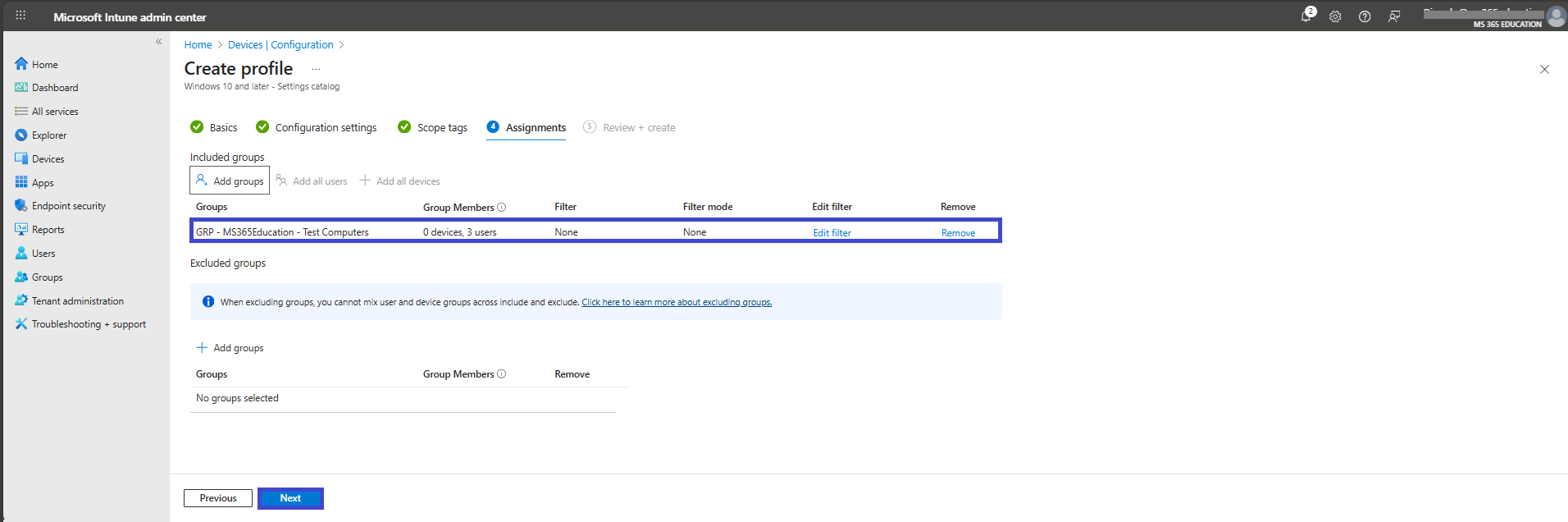Open Devices | Configuration breadcrumb link
The height and width of the screenshot is (522, 1568).
point(280,45)
